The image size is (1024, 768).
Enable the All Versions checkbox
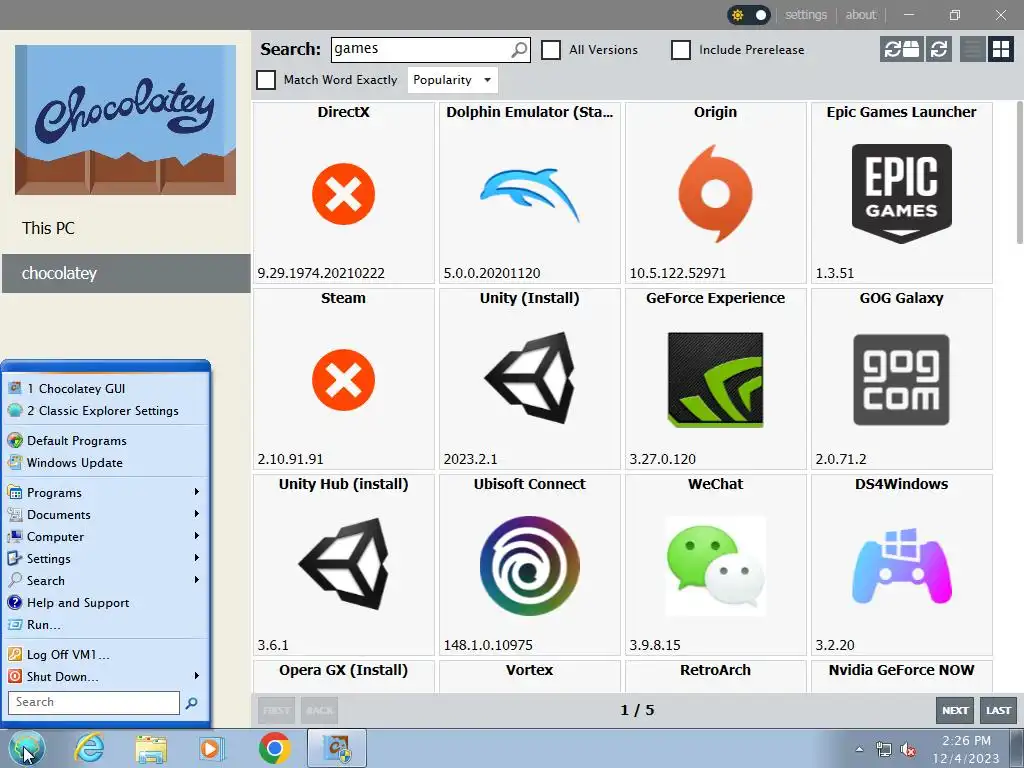tap(551, 50)
